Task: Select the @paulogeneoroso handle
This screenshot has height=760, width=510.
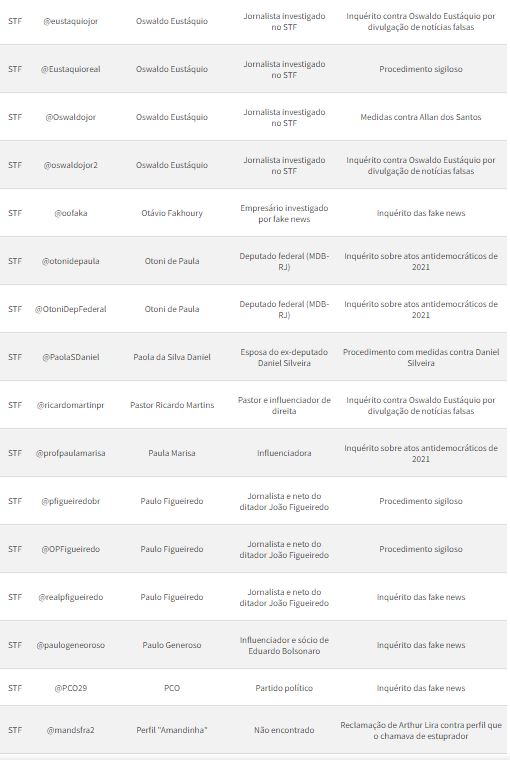Action: tap(71, 645)
